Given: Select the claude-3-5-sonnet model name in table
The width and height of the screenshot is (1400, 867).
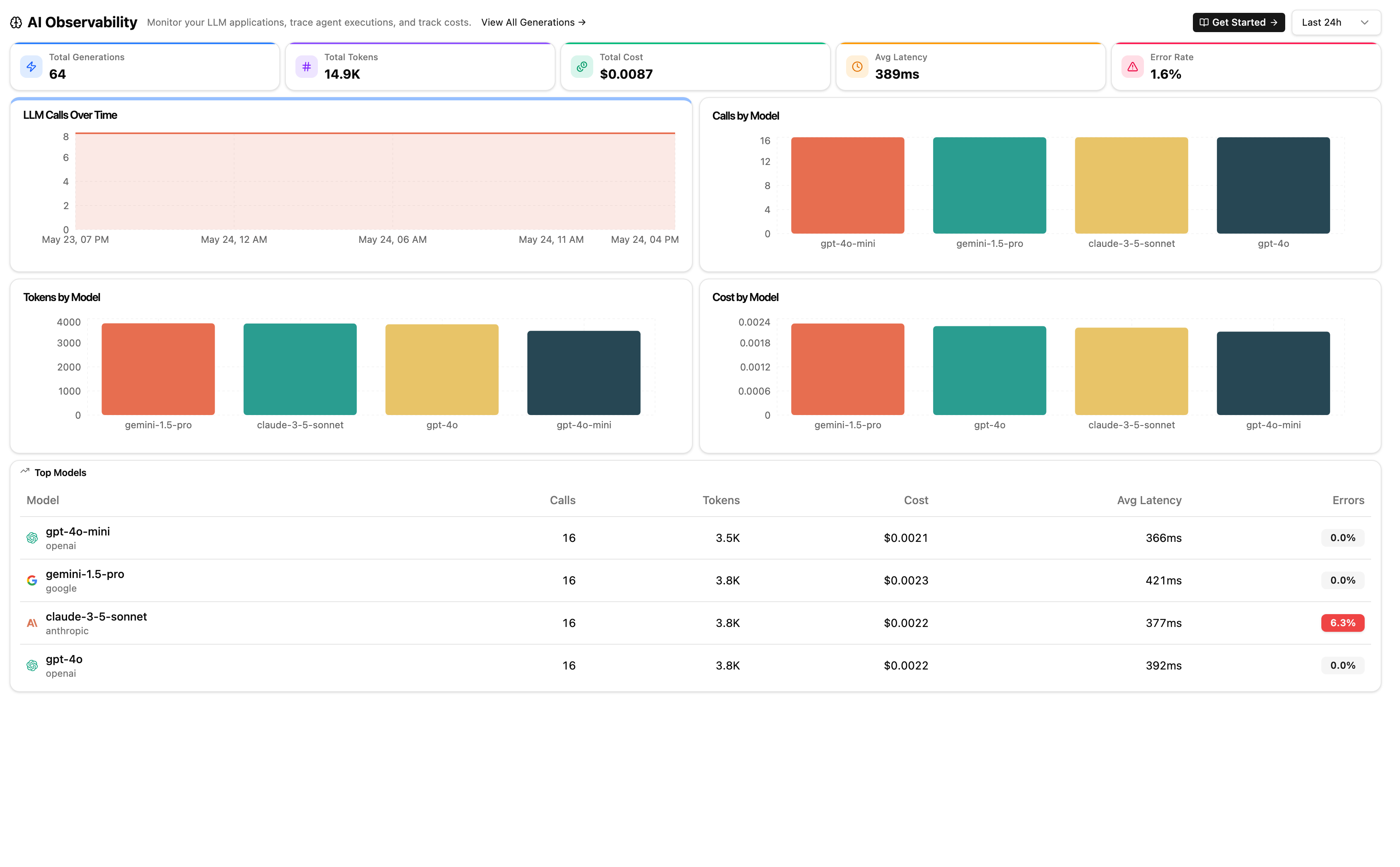Looking at the screenshot, I should [96, 617].
